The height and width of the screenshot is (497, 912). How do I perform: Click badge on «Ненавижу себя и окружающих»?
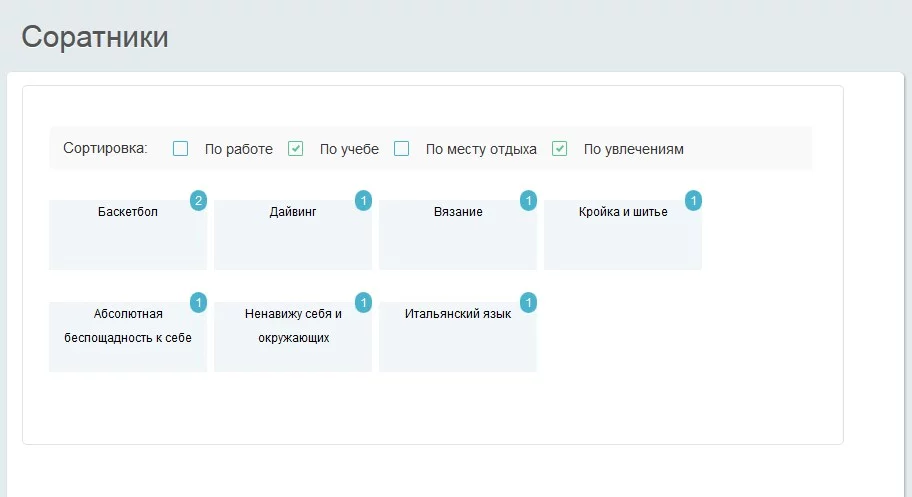point(363,302)
